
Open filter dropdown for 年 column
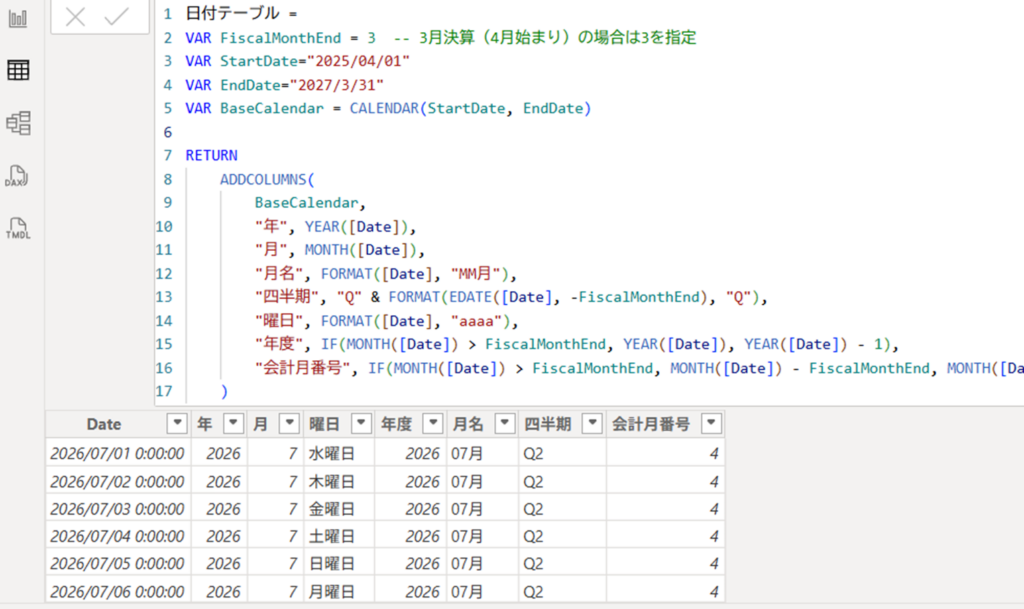pyautogui.click(x=233, y=423)
